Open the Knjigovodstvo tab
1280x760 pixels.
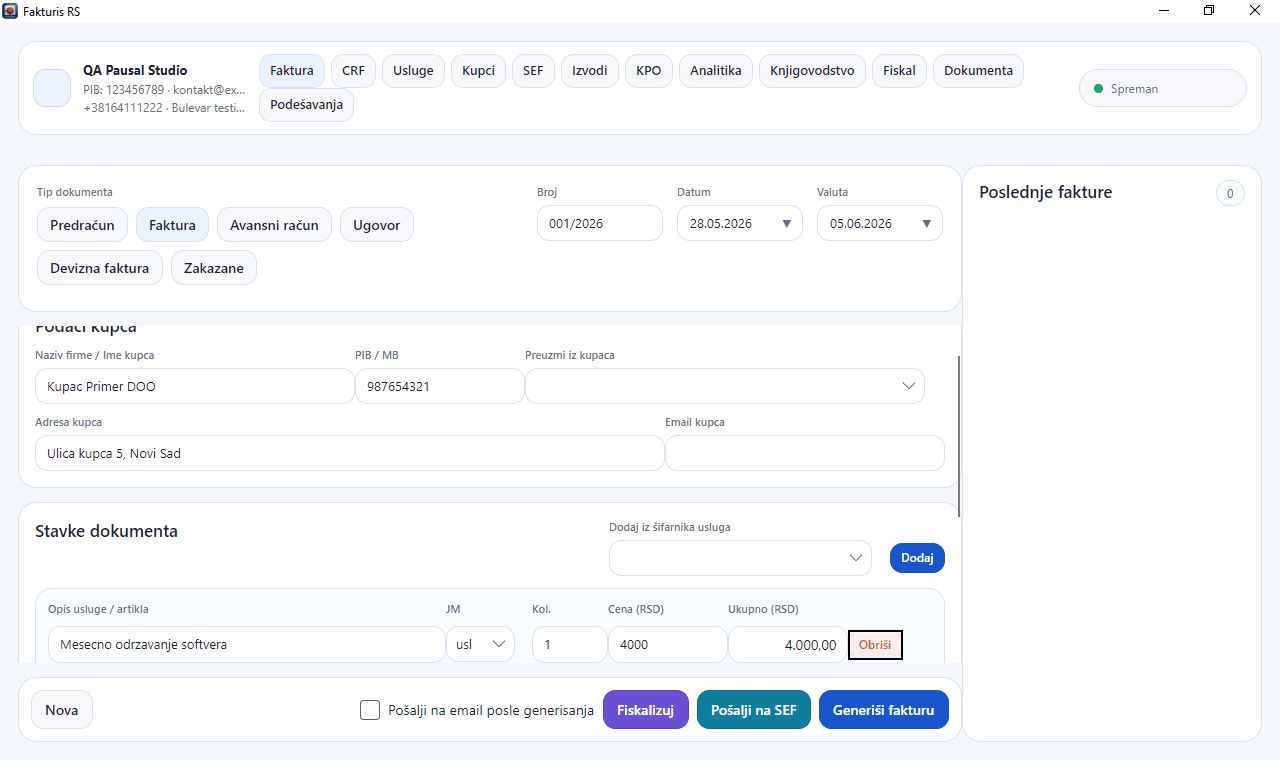[x=812, y=71]
